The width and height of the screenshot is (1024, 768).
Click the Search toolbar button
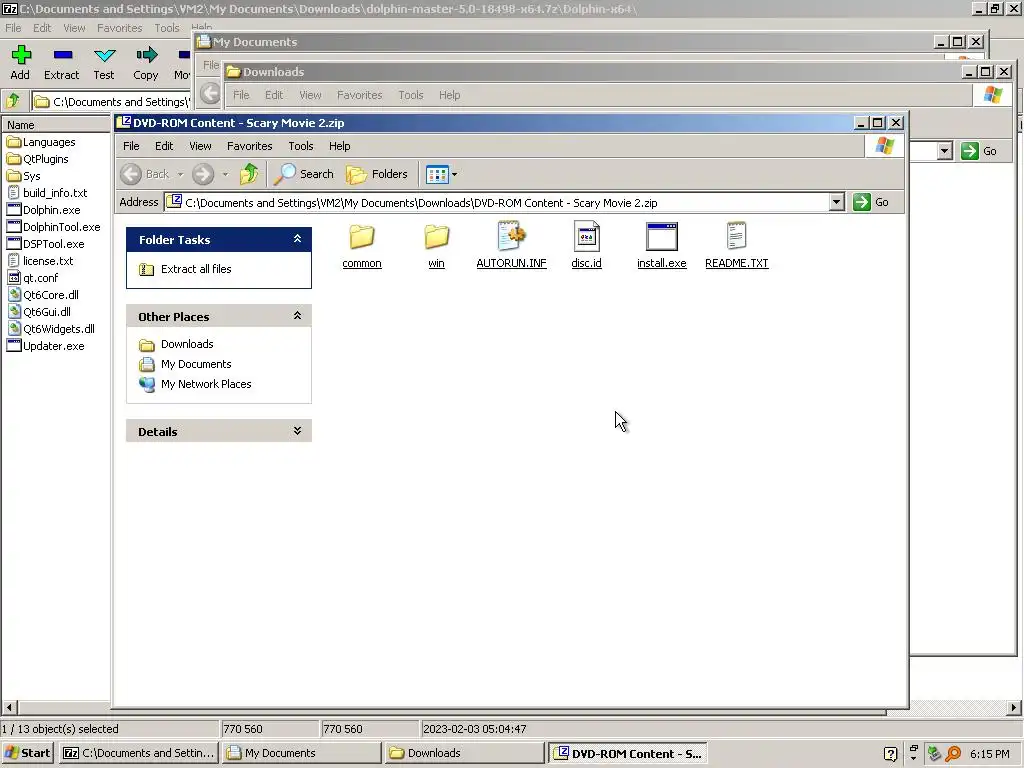coord(304,174)
